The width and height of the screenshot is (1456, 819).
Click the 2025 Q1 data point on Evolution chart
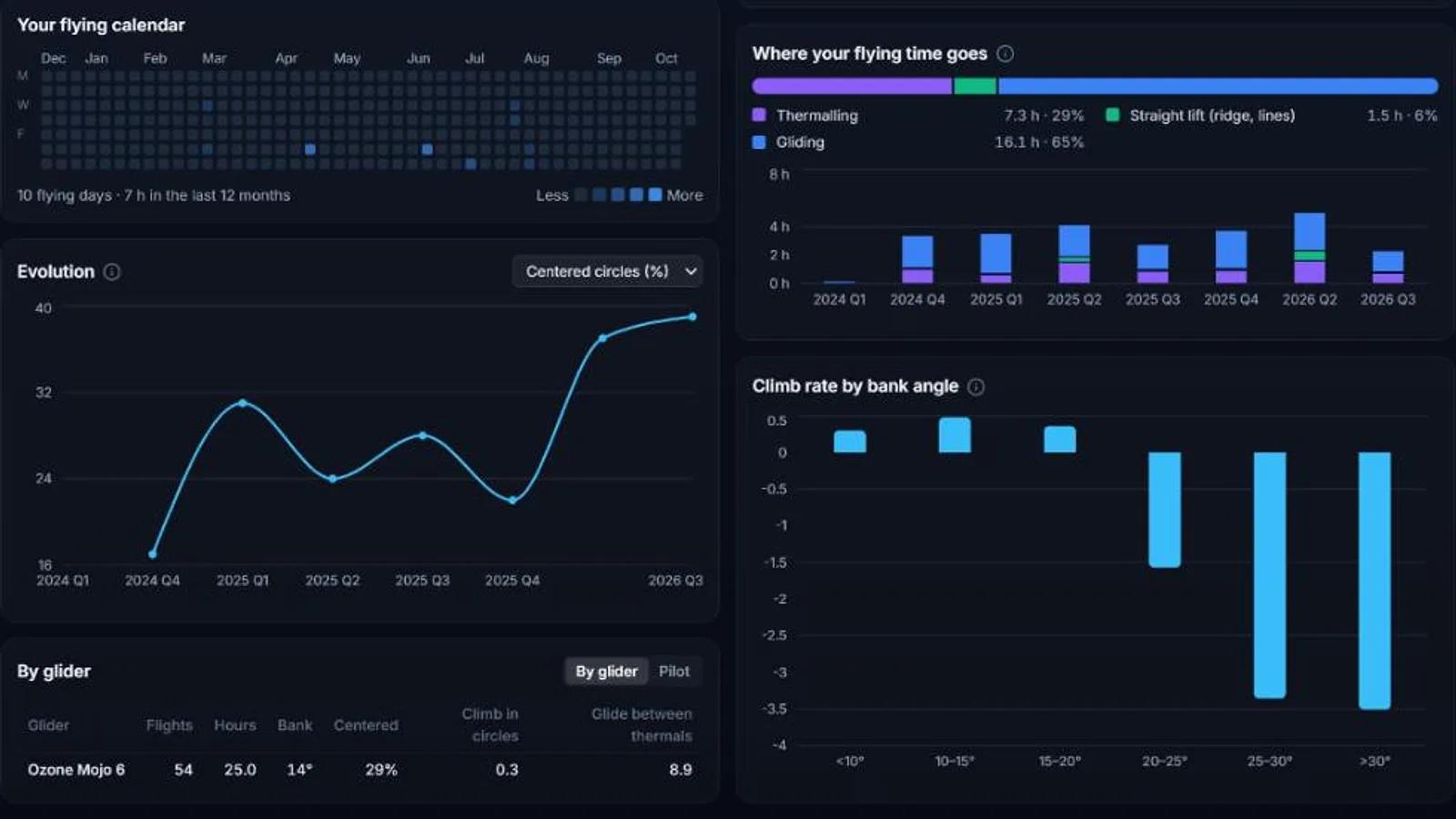[242, 402]
